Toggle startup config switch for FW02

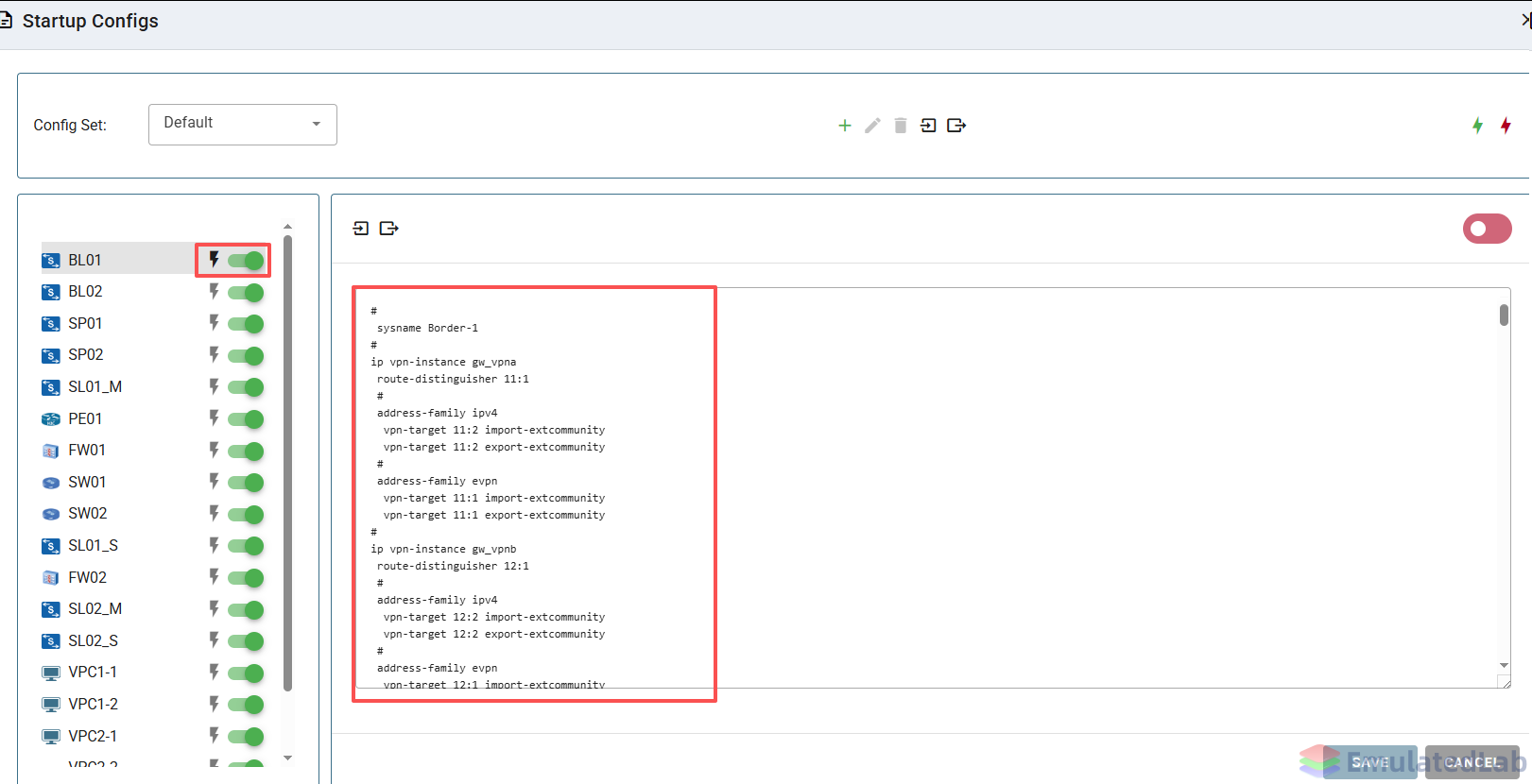coord(246,578)
